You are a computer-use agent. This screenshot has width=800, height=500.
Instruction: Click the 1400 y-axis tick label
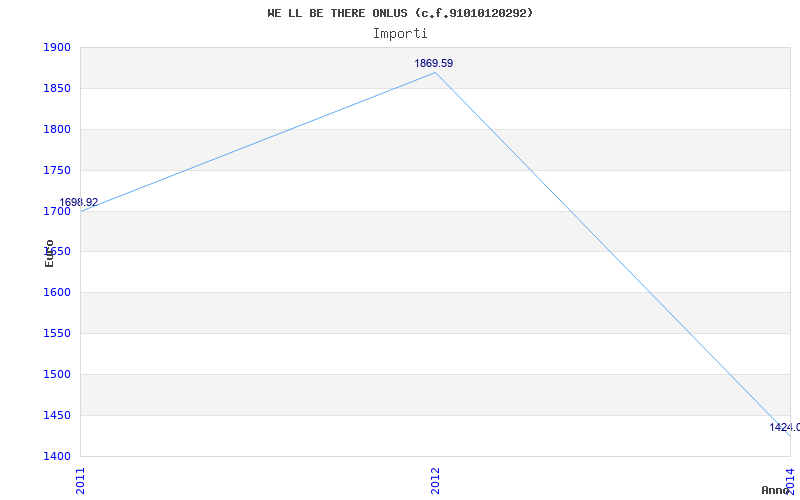pyautogui.click(x=57, y=456)
